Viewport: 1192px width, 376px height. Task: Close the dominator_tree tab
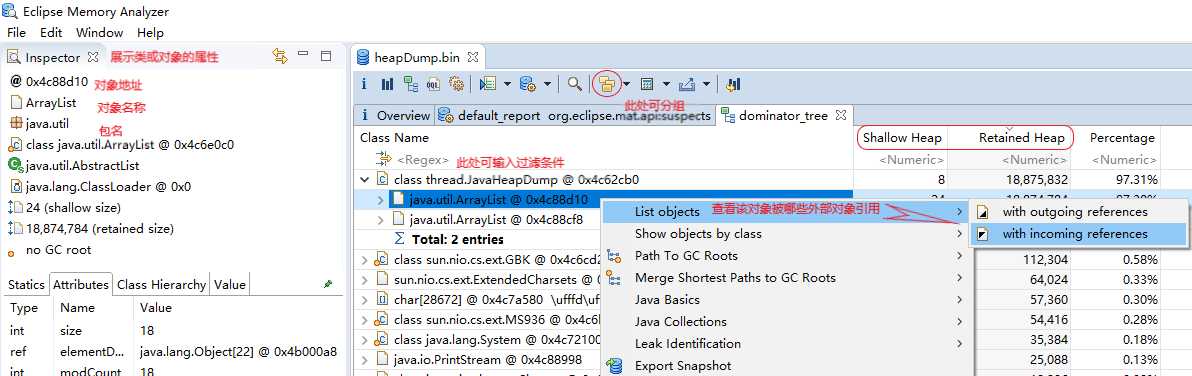click(841, 115)
